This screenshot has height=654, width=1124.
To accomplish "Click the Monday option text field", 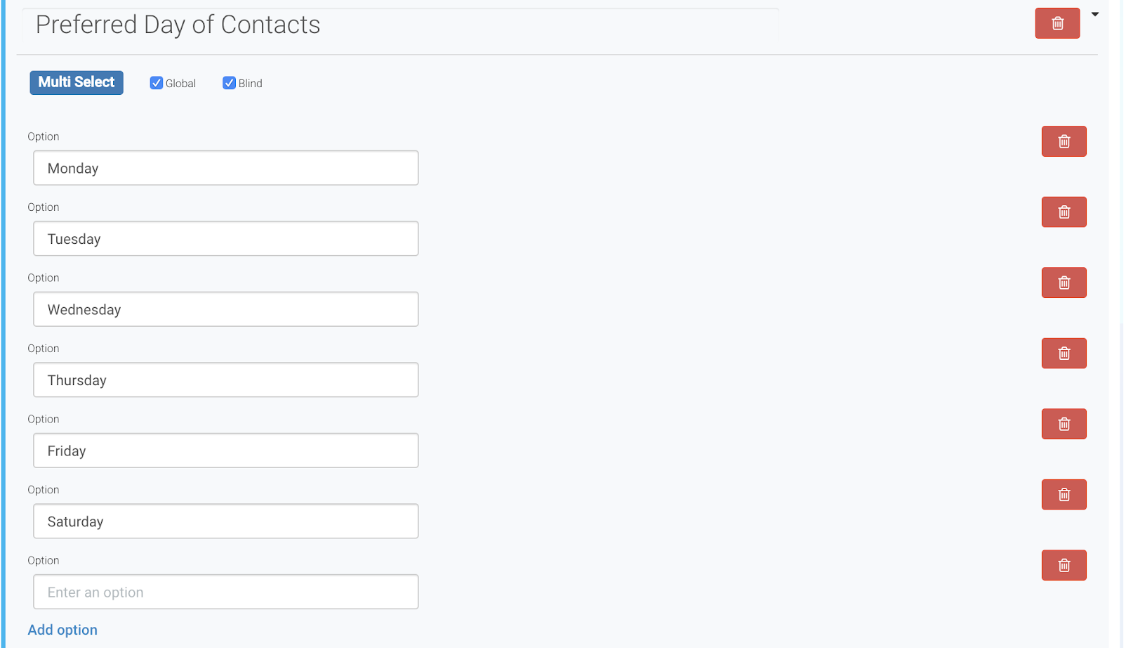I will click(225, 168).
